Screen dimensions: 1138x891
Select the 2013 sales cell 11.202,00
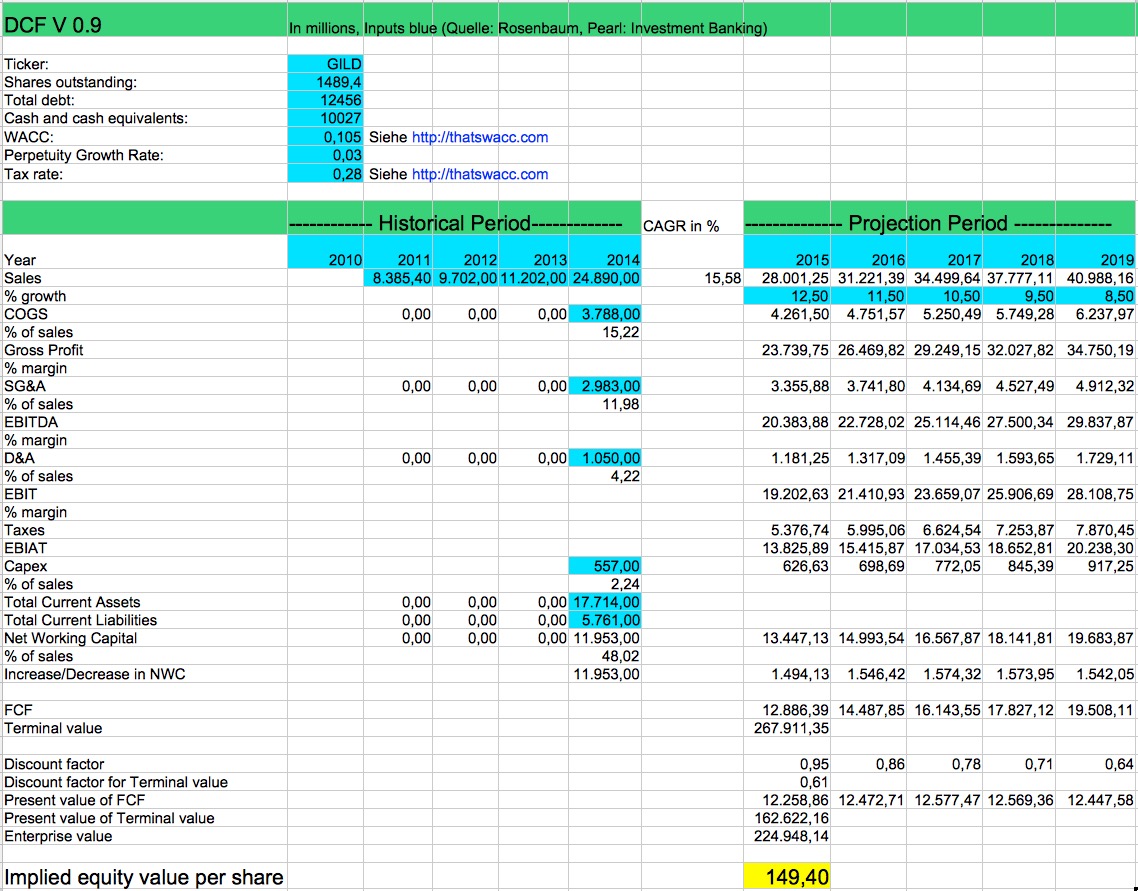pos(533,278)
